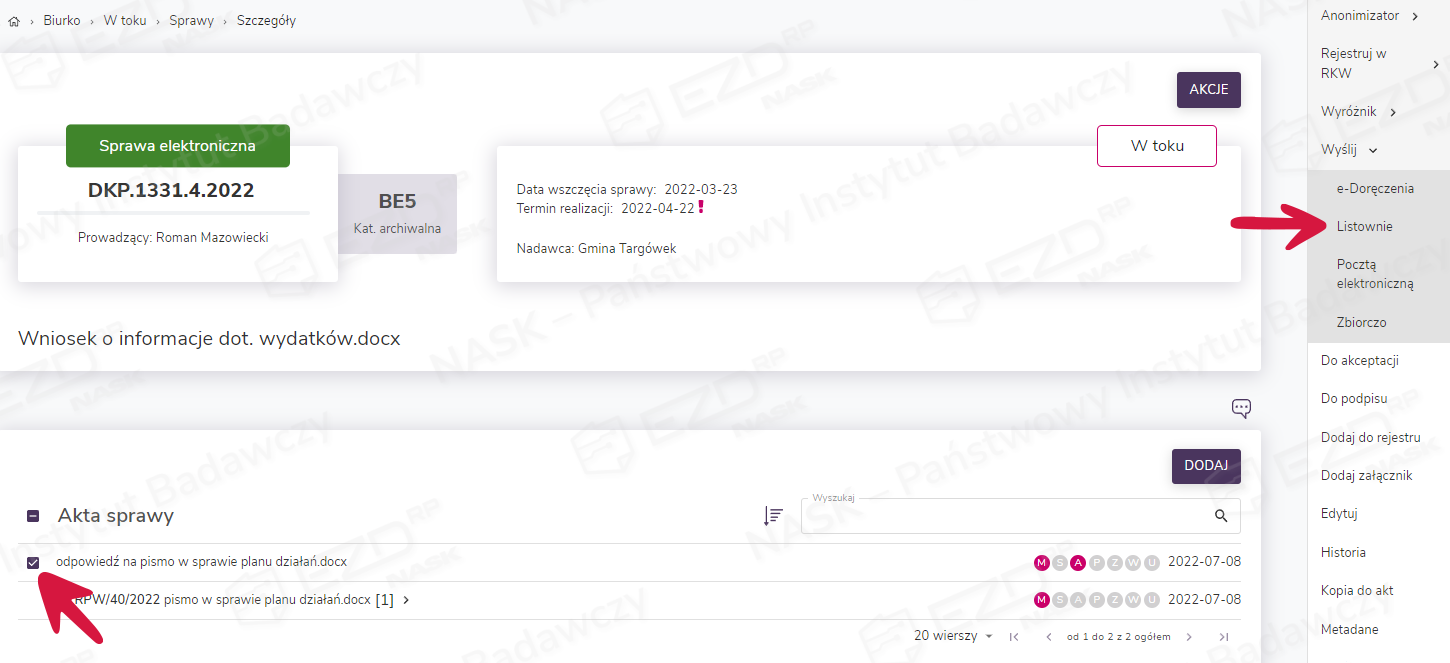Open the comments speech bubble icon
This screenshot has height=663, width=1450.
pyautogui.click(x=1241, y=408)
